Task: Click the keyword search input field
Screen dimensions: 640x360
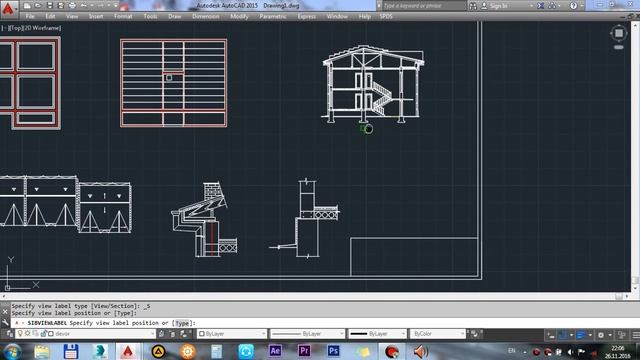Action: click(x=424, y=6)
